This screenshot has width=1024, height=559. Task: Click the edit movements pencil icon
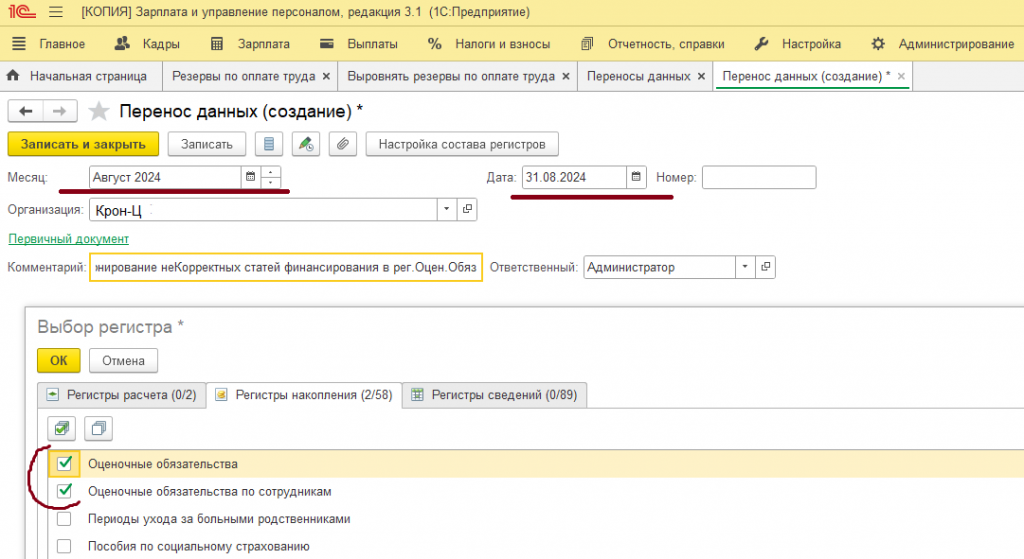306,144
